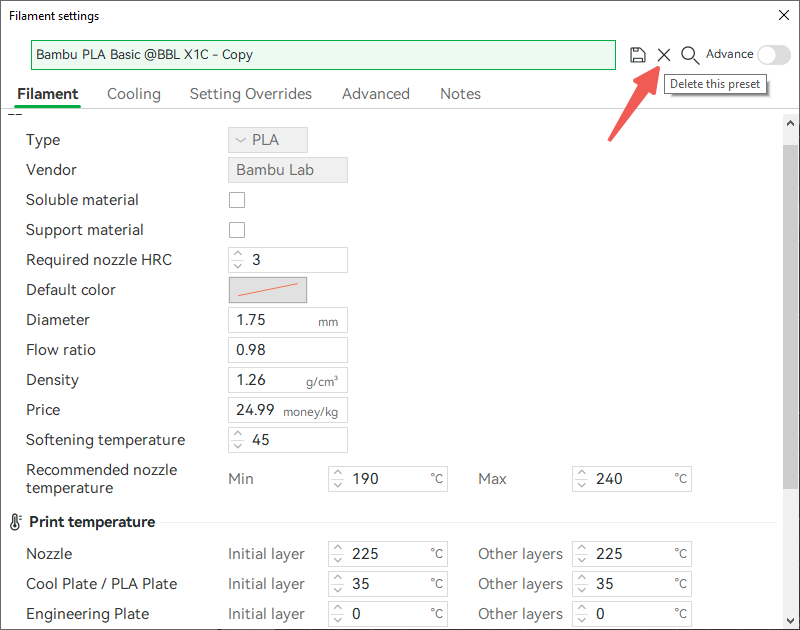Decrease Nozzle initial layer temperature
Screen dimensions: 800x630
click(338, 560)
